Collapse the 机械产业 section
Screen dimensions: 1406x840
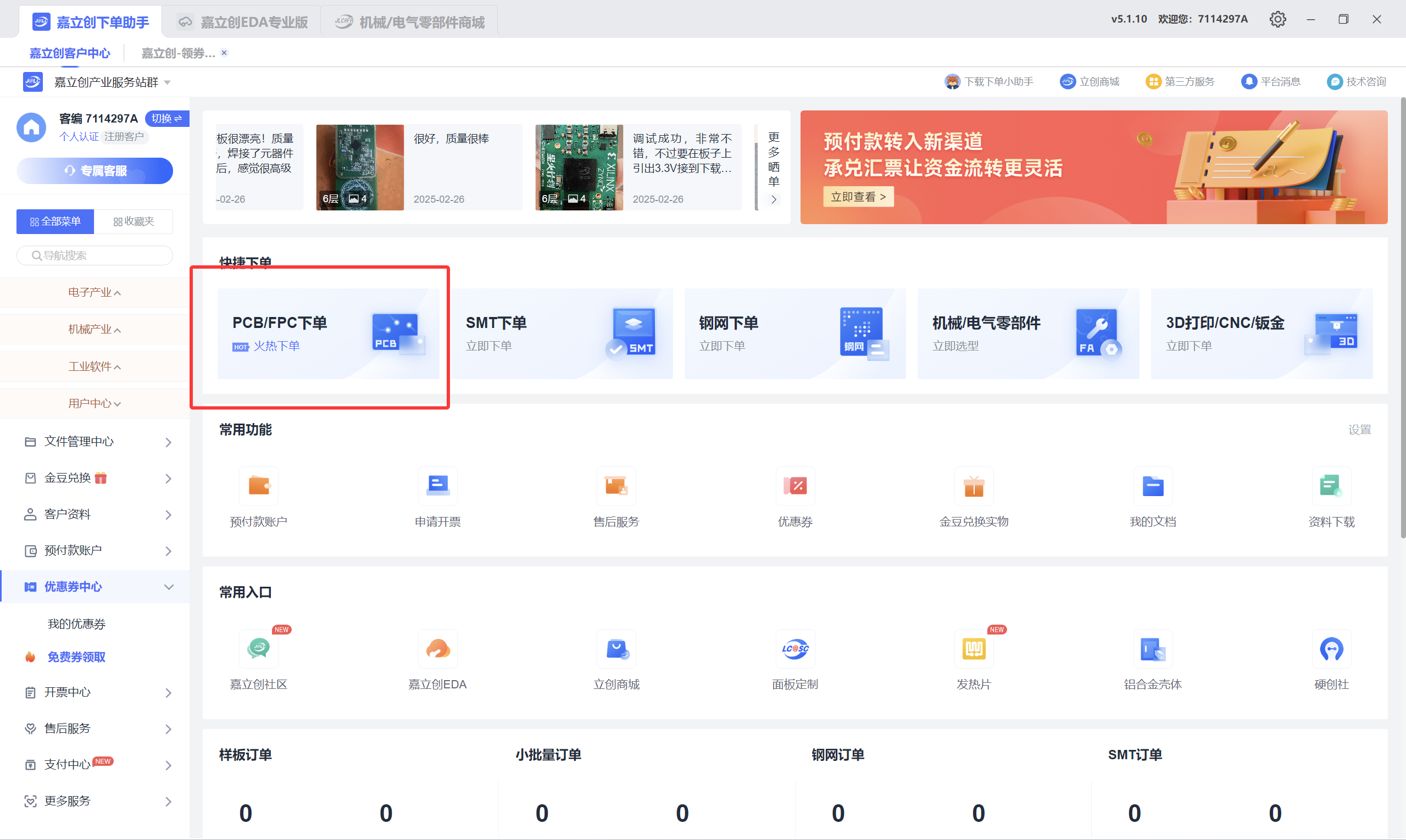(95, 329)
